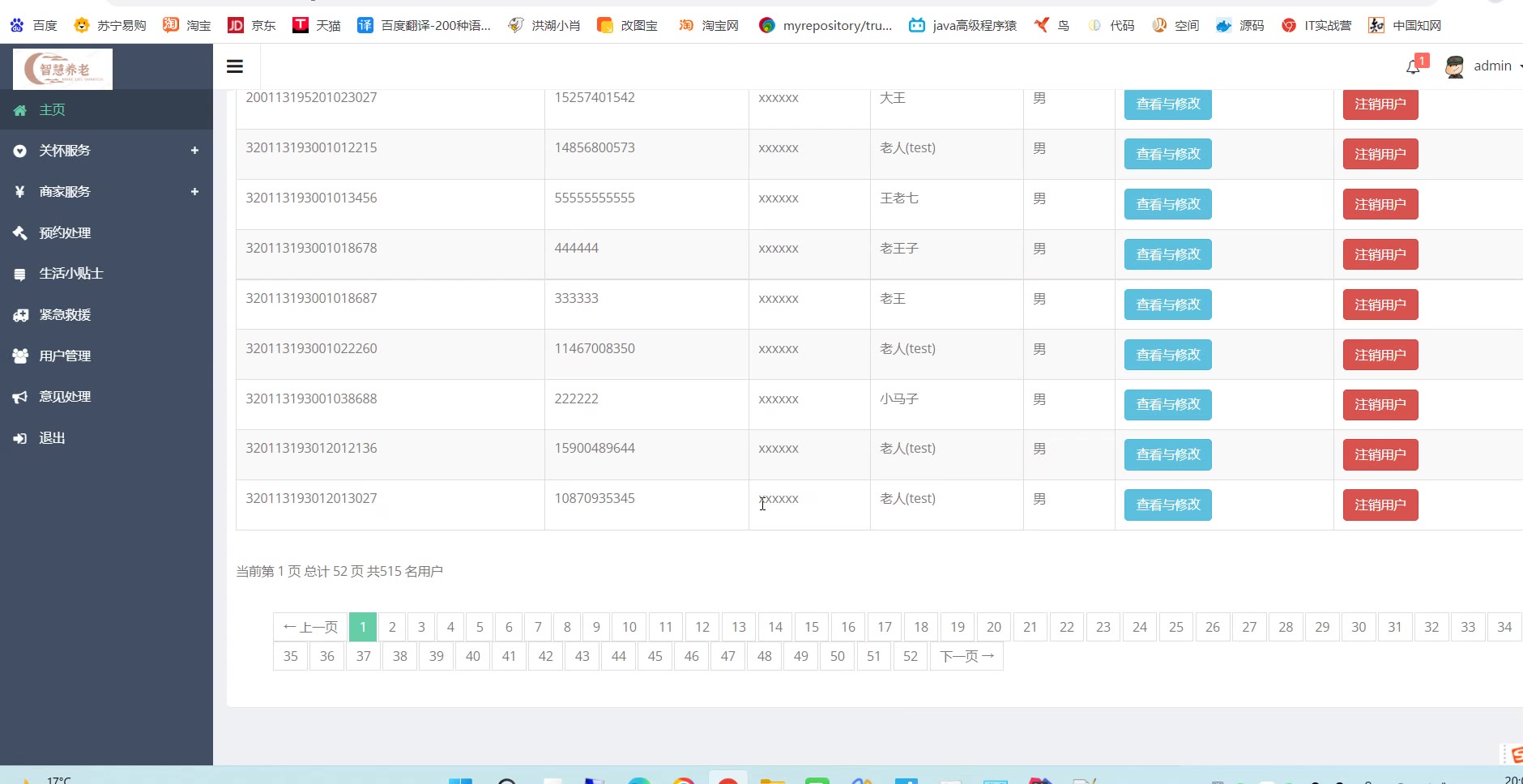Viewport: 1523px width, 784px height.
Task: Open the java高级程序猿 bookmark
Action: (x=962, y=25)
